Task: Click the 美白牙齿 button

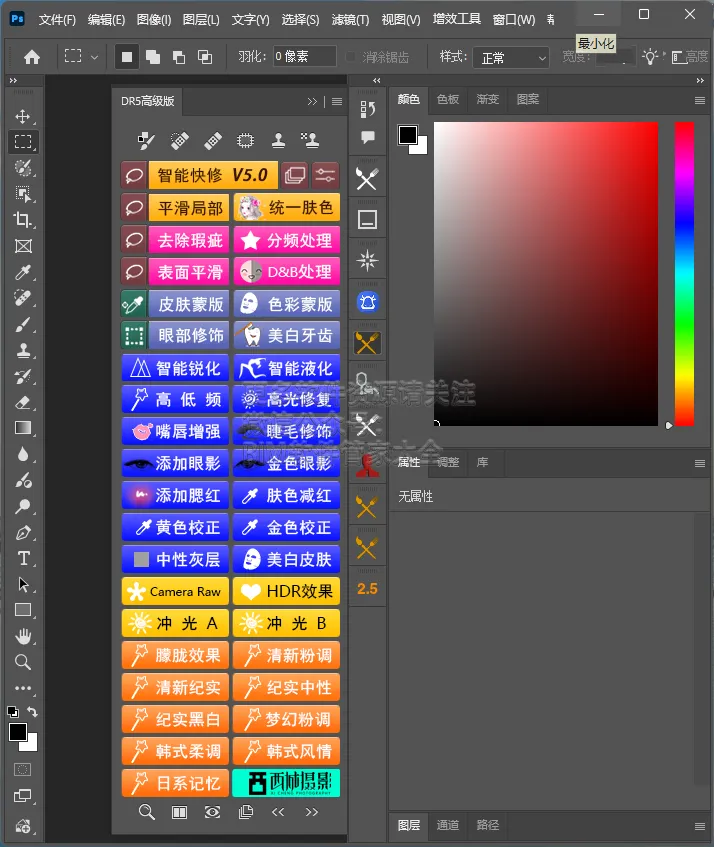Action: coord(287,335)
